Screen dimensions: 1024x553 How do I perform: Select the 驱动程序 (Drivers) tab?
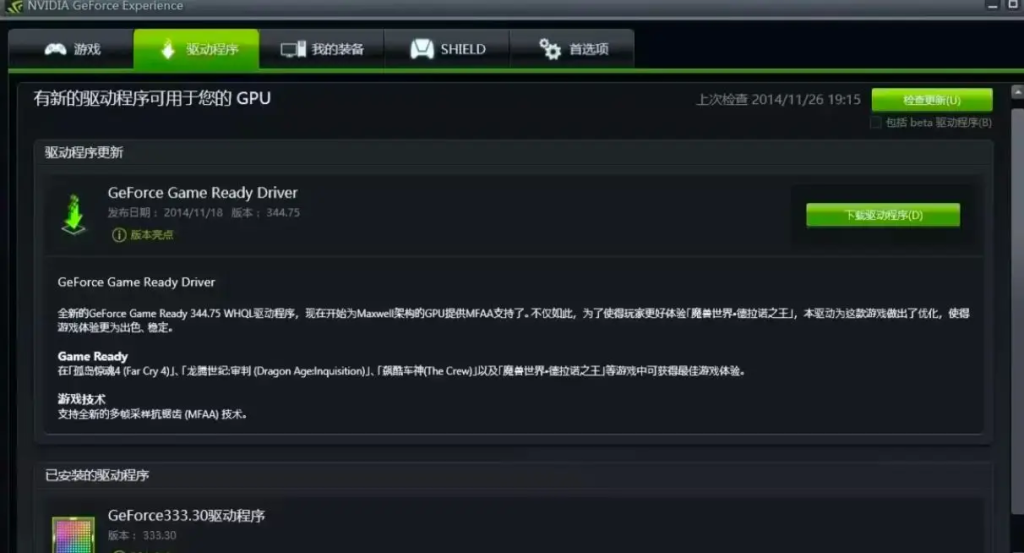197,49
